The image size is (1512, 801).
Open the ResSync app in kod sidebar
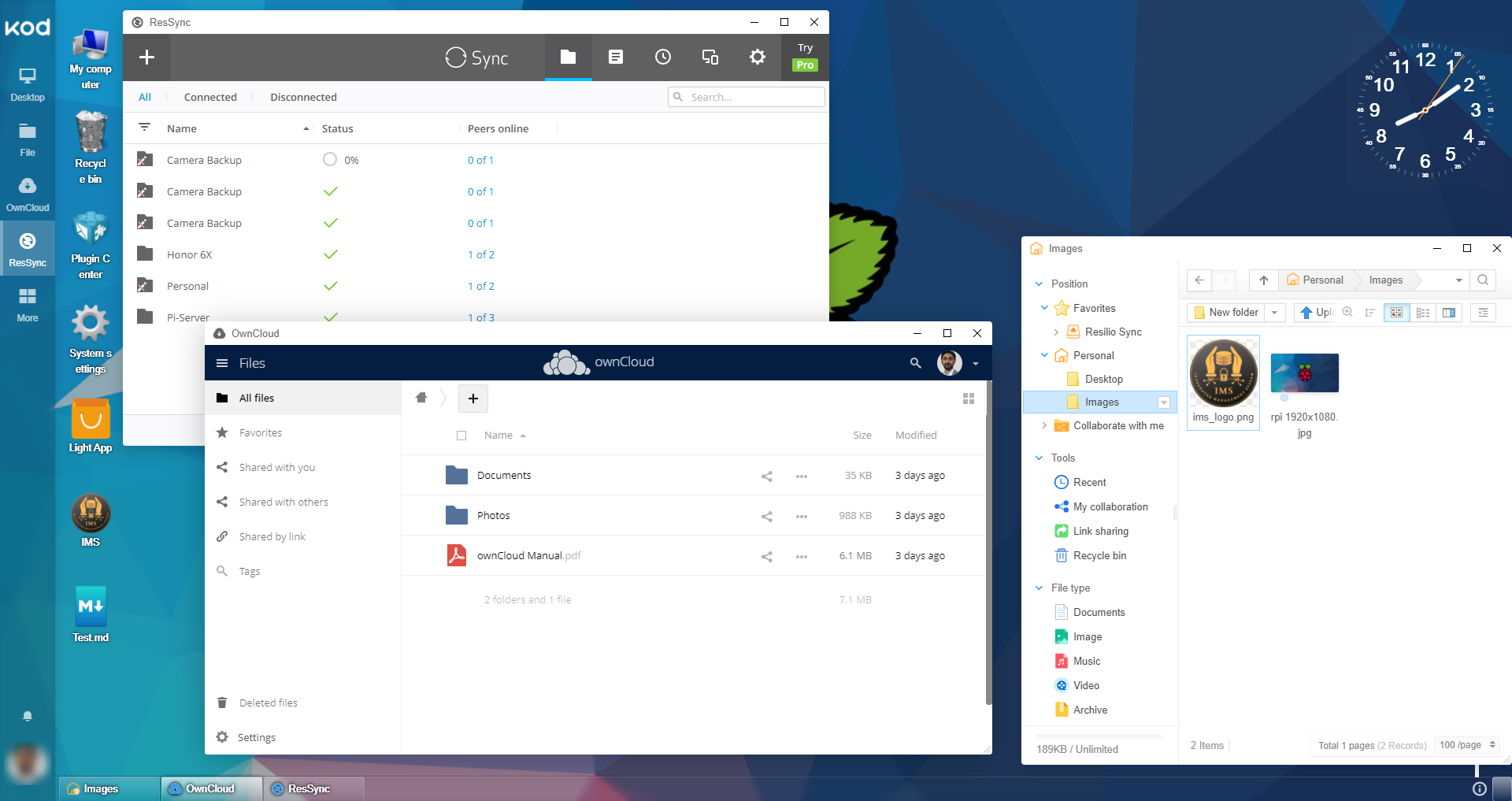(x=28, y=248)
